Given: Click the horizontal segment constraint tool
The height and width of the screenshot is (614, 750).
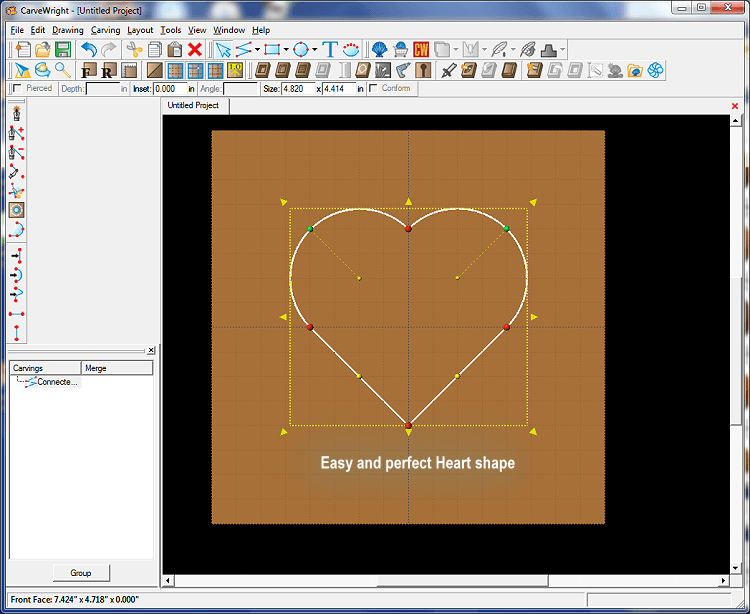Looking at the screenshot, I should pos(16,314).
